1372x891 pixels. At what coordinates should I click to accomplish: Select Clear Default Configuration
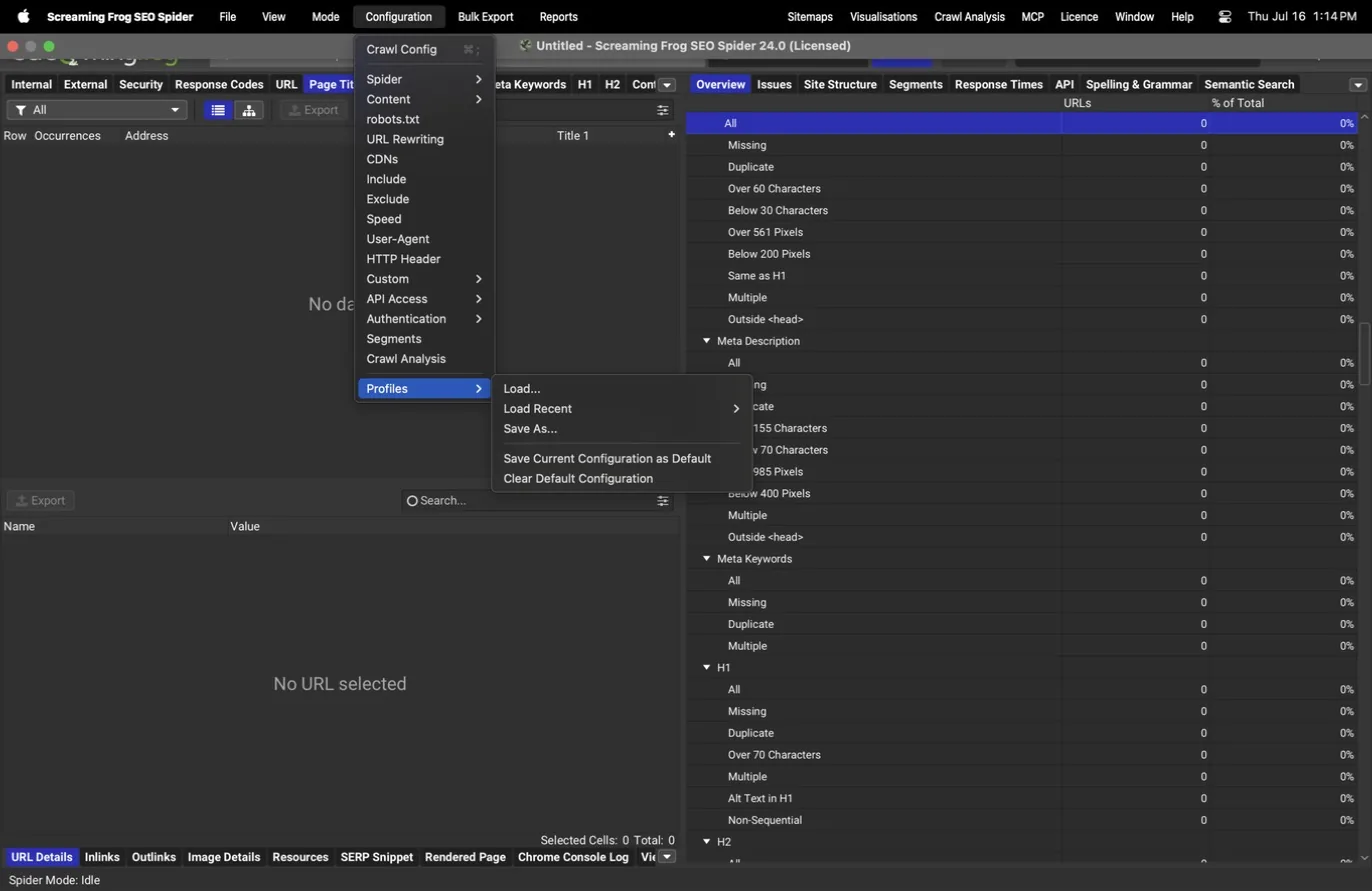[621, 478]
